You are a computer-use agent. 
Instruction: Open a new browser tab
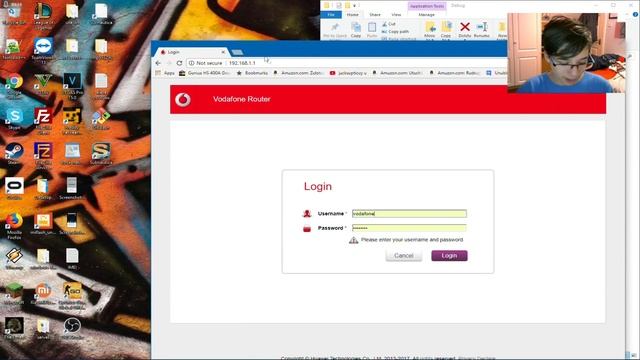click(x=237, y=52)
